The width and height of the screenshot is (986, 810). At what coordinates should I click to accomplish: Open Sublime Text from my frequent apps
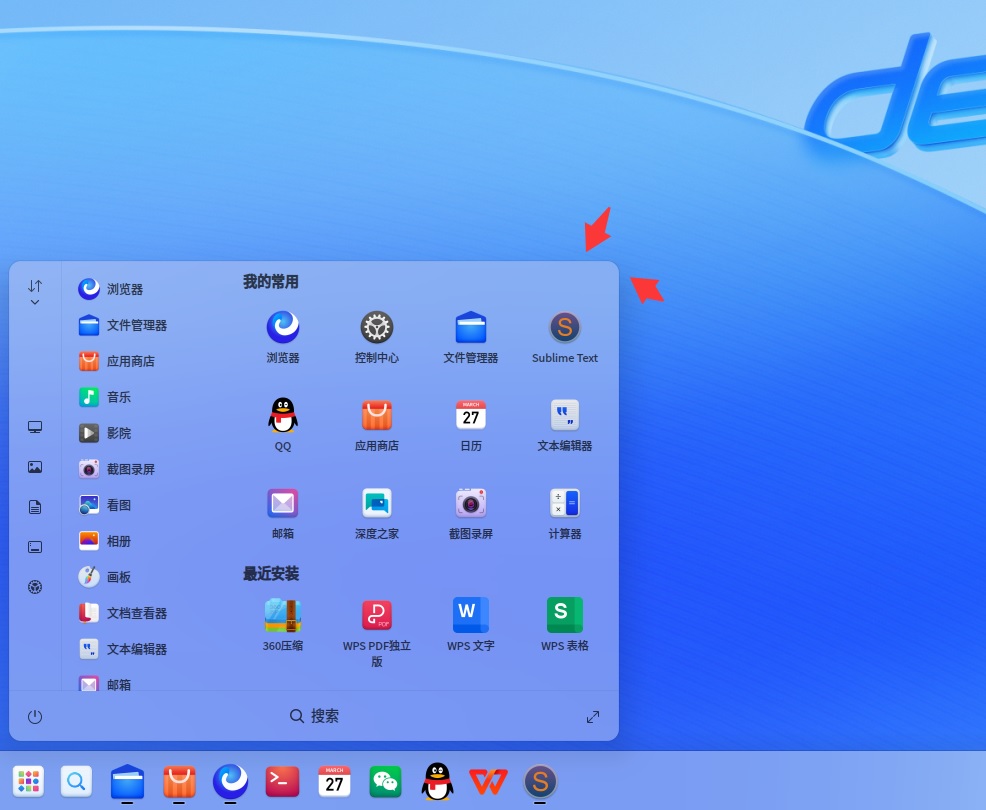pyautogui.click(x=564, y=337)
